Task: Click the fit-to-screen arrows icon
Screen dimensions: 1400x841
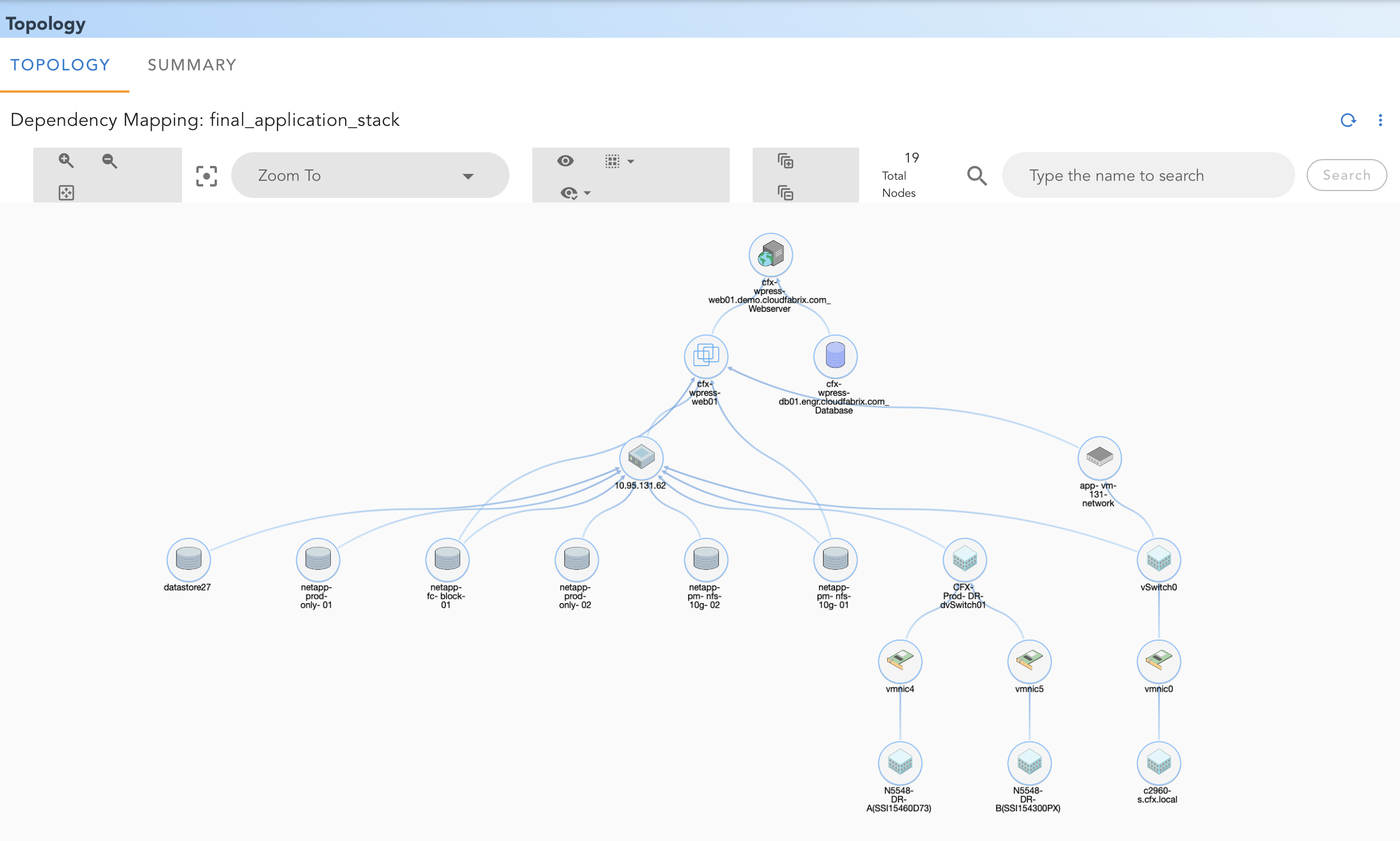Action: pos(66,193)
